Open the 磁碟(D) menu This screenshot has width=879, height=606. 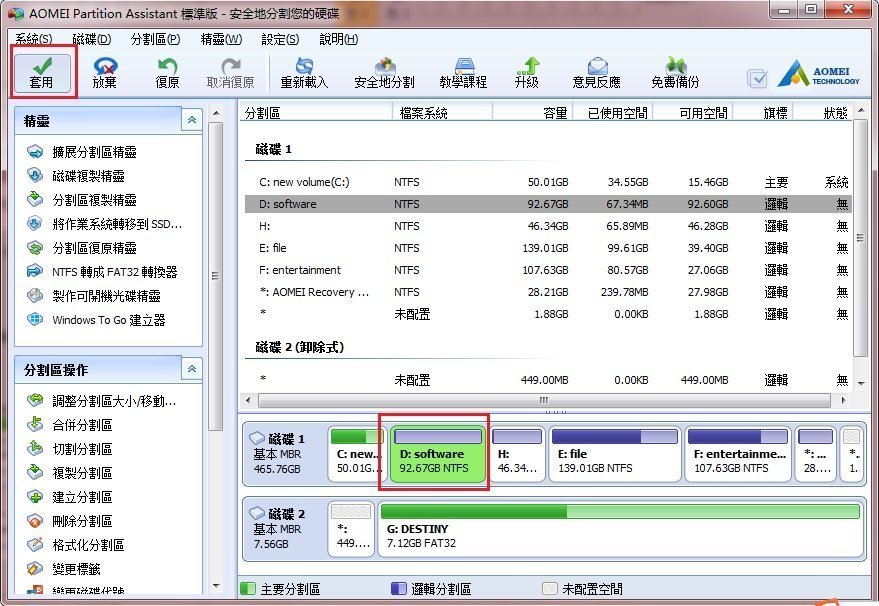(x=91, y=39)
